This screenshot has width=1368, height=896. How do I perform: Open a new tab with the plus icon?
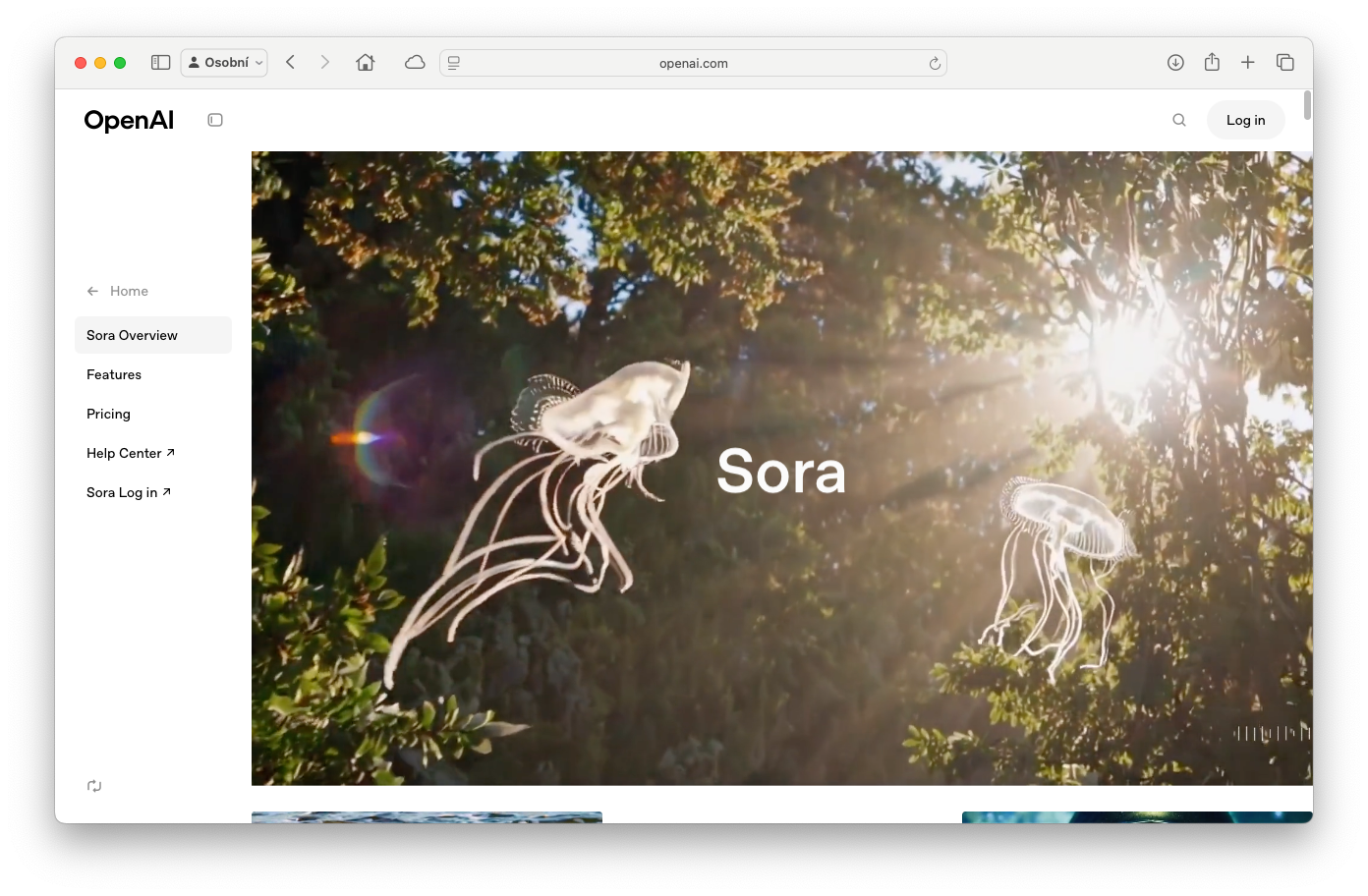pyautogui.click(x=1248, y=62)
